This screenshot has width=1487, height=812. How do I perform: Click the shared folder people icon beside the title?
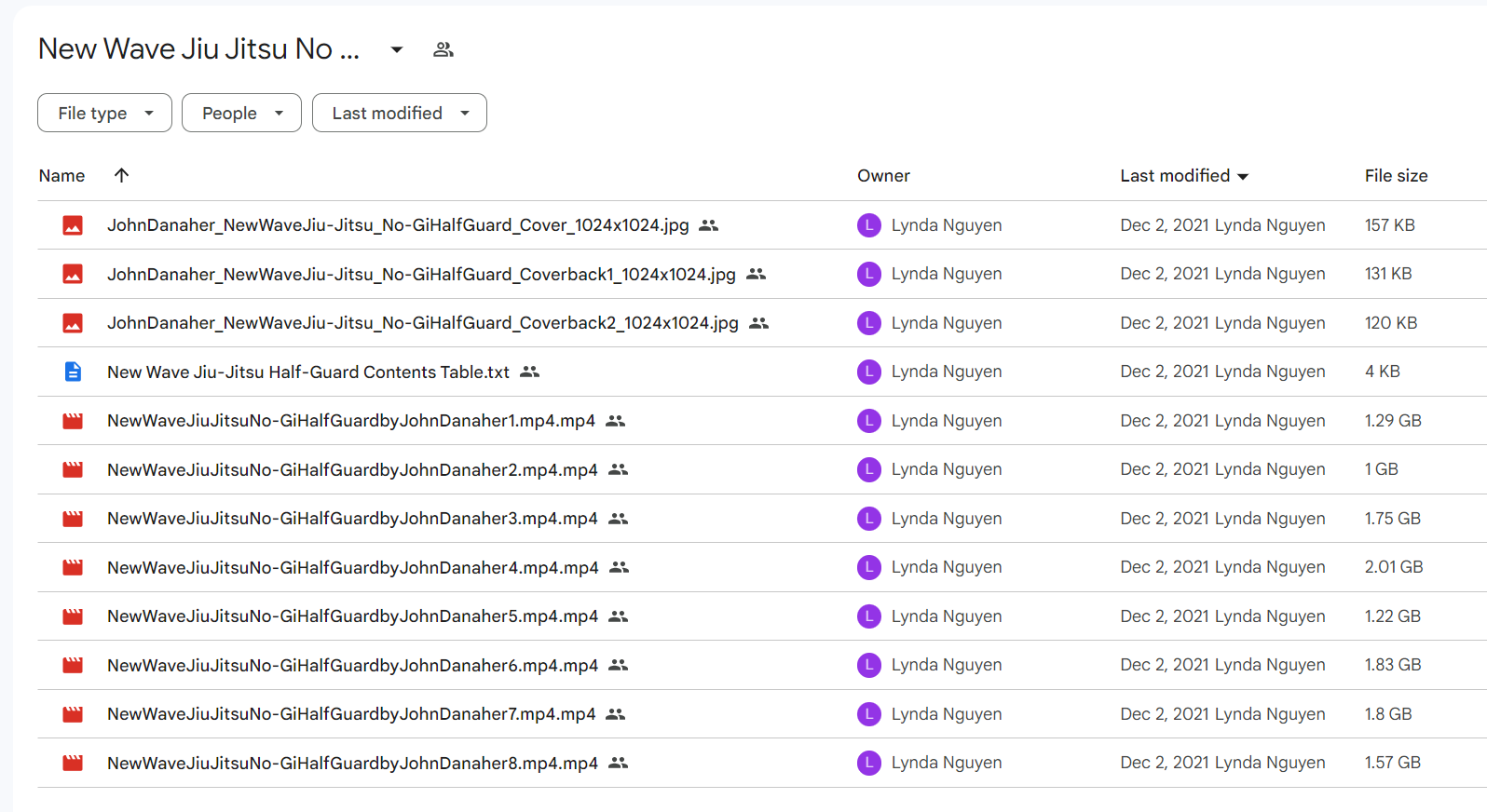[x=443, y=49]
